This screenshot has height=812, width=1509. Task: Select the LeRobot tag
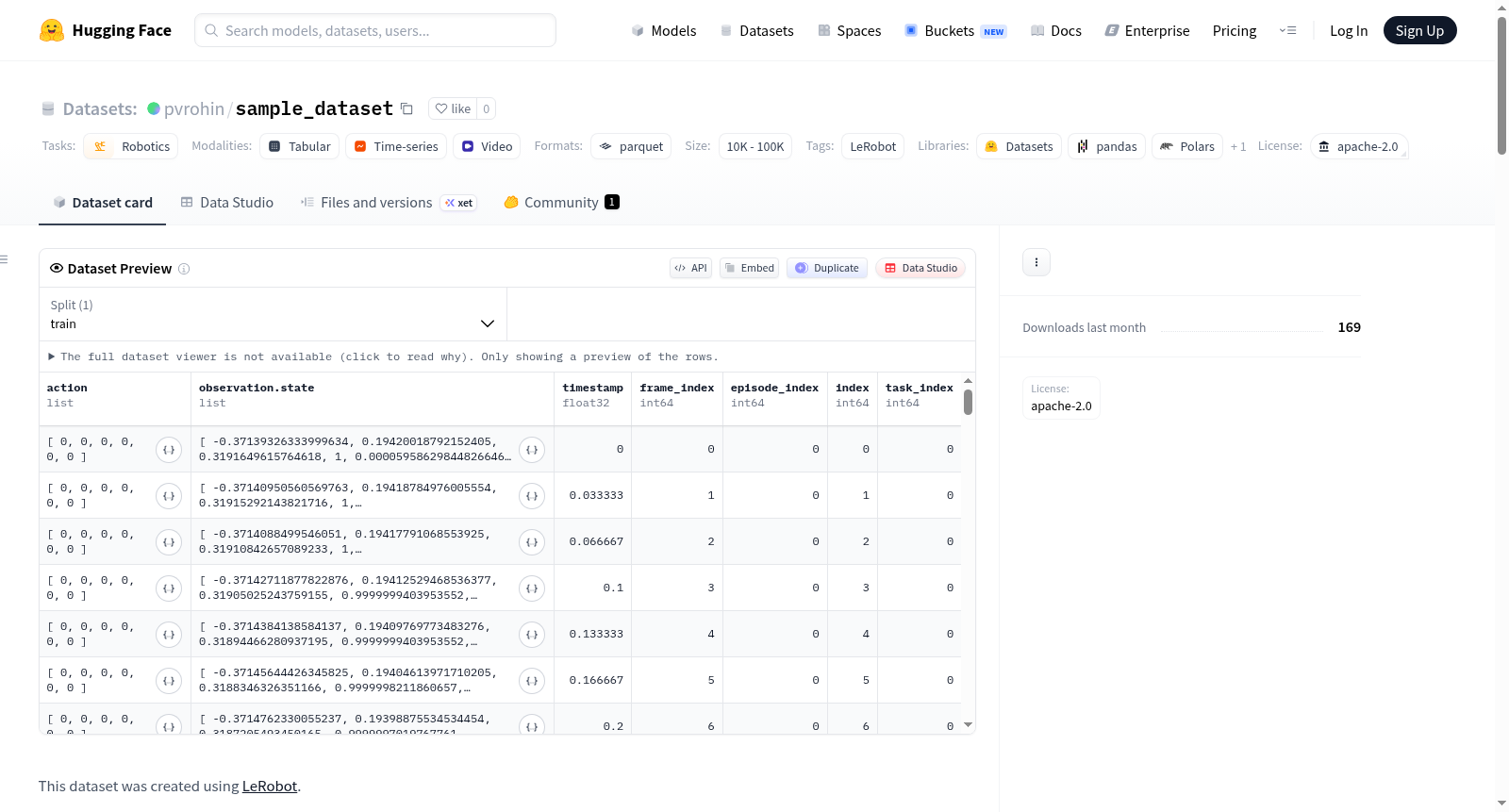(873, 146)
